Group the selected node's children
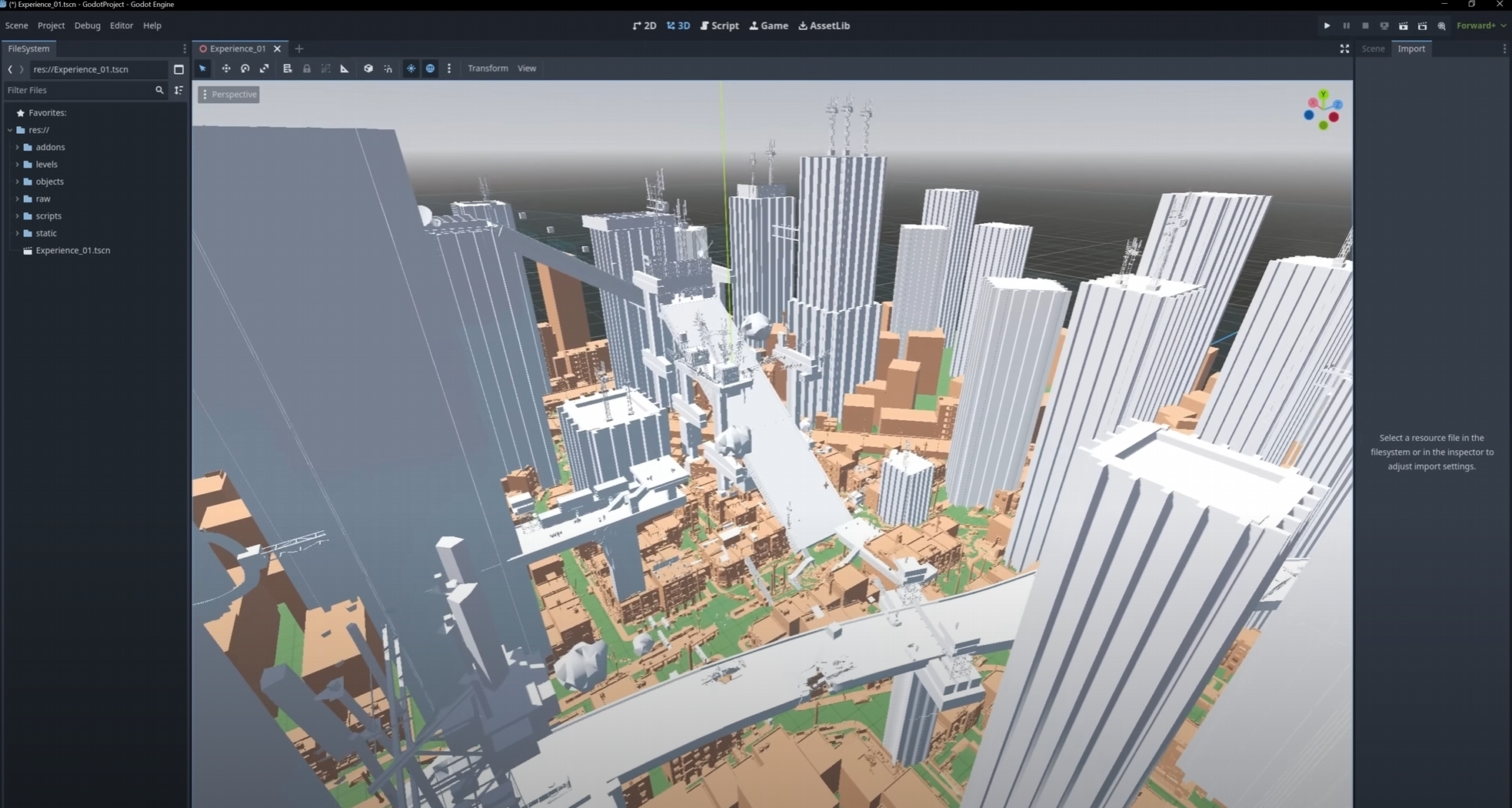Image resolution: width=1512 pixels, height=808 pixels. pyautogui.click(x=326, y=68)
